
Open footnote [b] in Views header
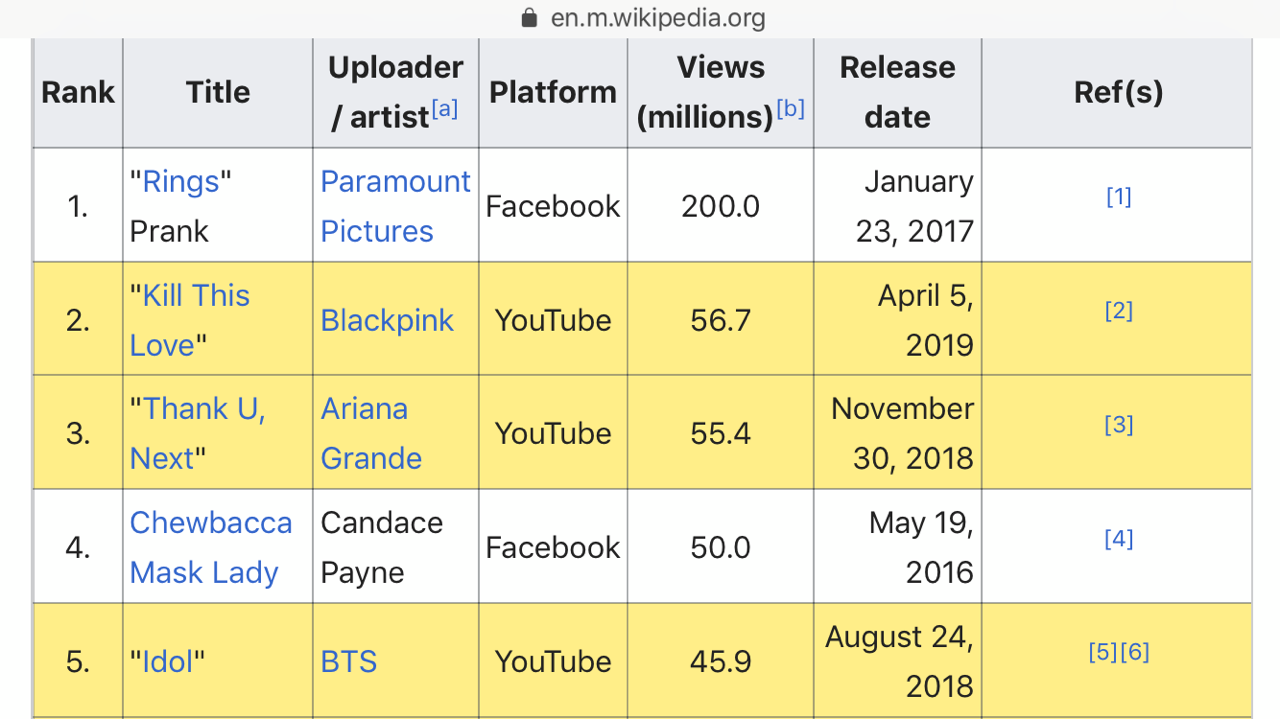(x=790, y=108)
